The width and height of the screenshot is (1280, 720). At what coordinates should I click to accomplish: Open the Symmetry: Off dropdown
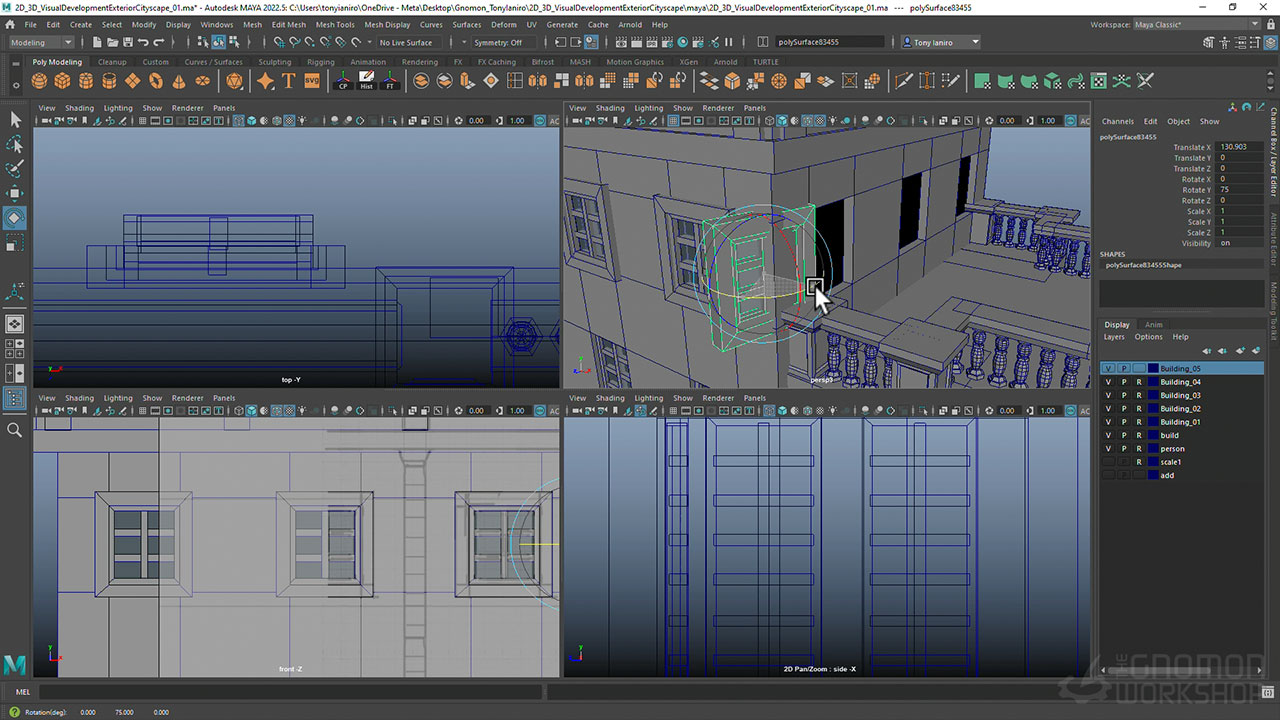pos(498,42)
